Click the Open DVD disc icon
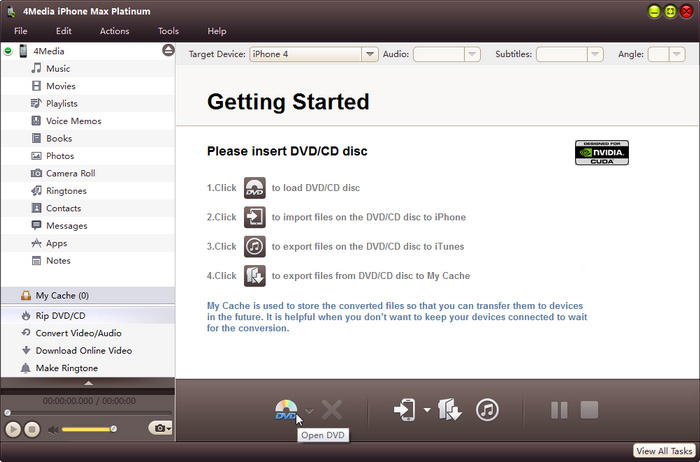700x462 pixels. pos(285,410)
